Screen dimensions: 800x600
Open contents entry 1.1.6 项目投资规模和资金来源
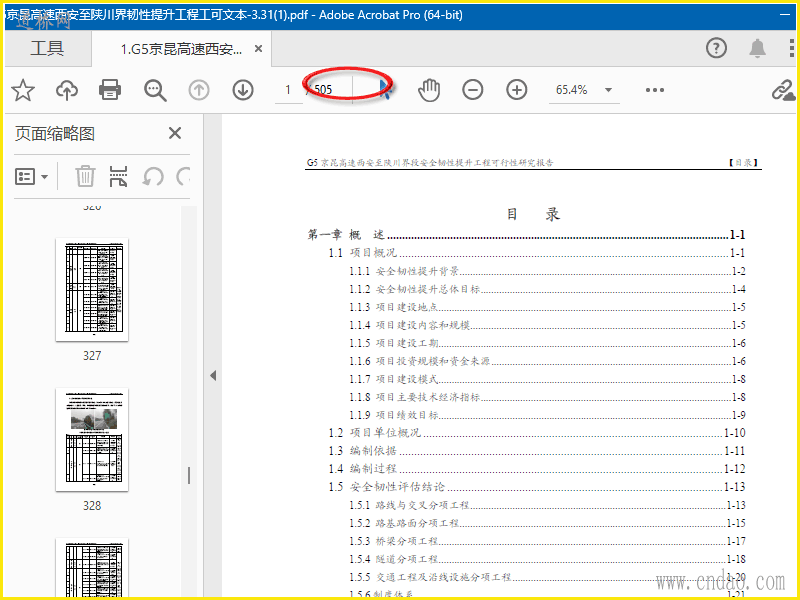tap(547, 361)
